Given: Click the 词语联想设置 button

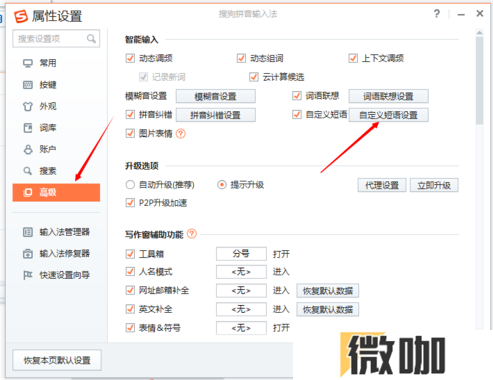Looking at the screenshot, I should coord(388,96).
